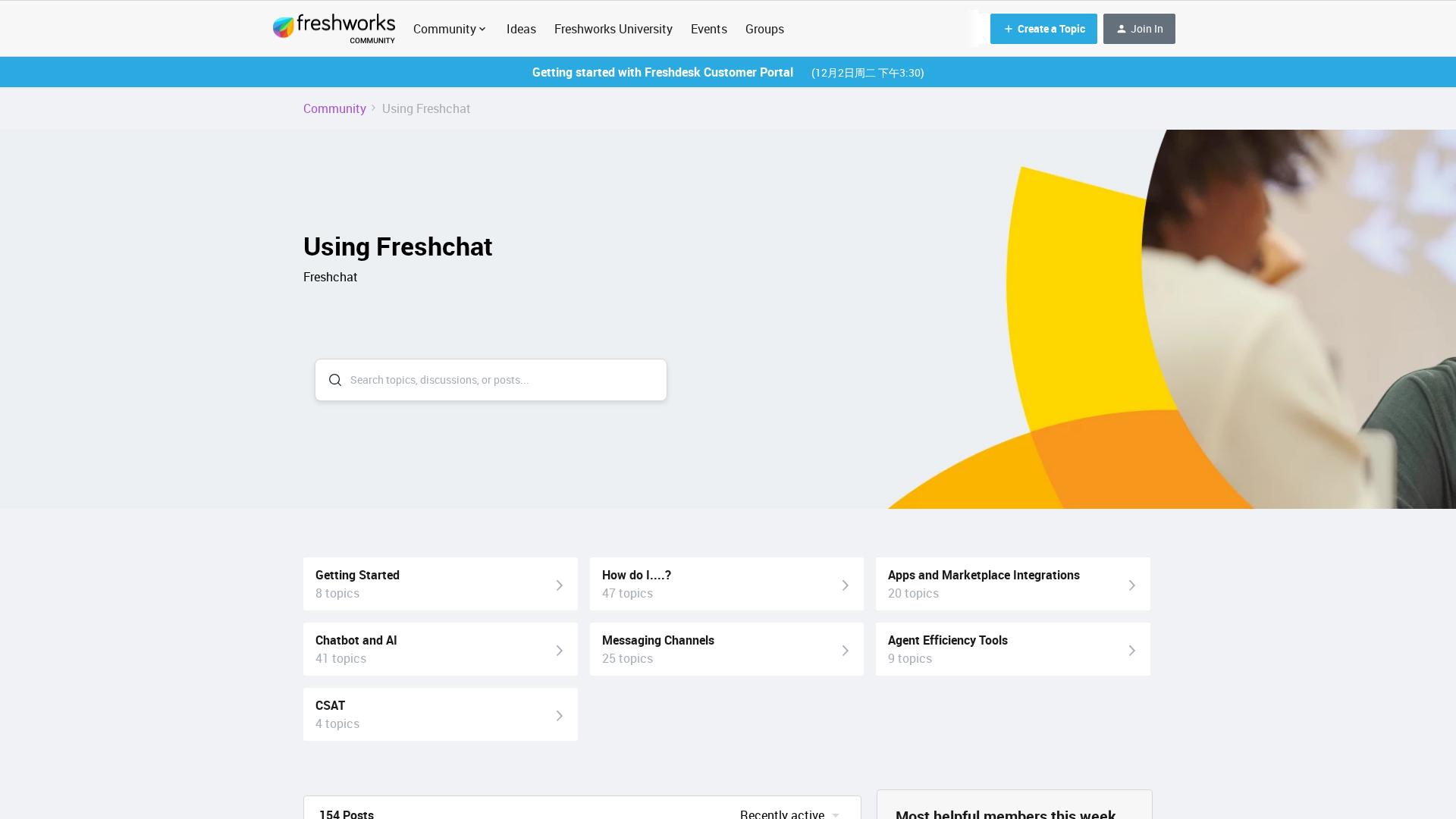Focus the search topics input field
The height and width of the screenshot is (819, 1456).
click(x=500, y=380)
